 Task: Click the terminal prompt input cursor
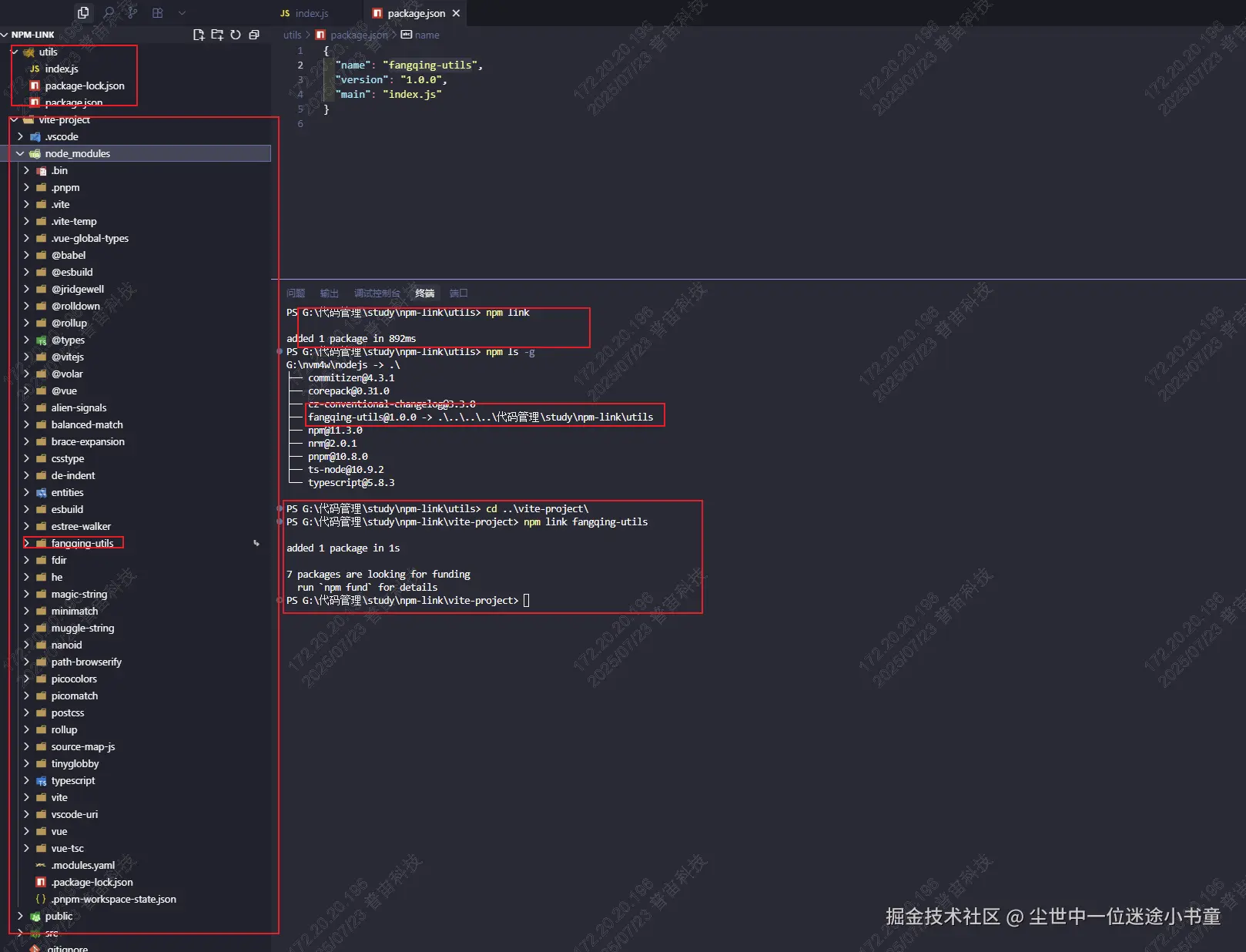coord(527,600)
